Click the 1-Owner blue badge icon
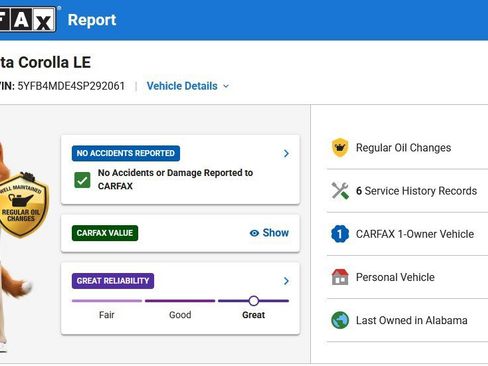The height and width of the screenshot is (366, 488). tap(340, 234)
